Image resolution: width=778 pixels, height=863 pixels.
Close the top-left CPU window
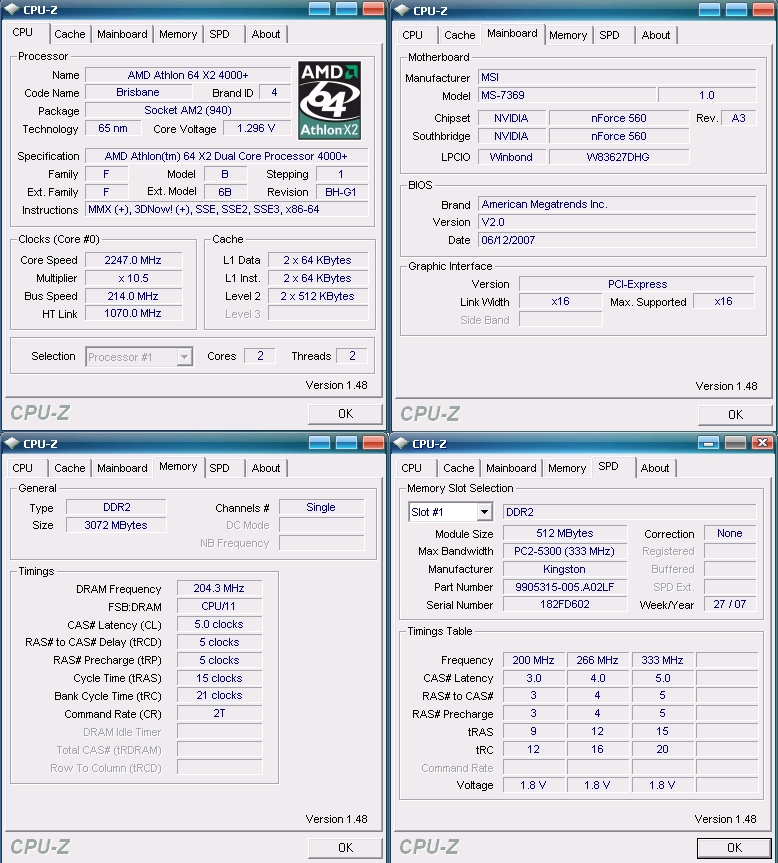[x=374, y=9]
